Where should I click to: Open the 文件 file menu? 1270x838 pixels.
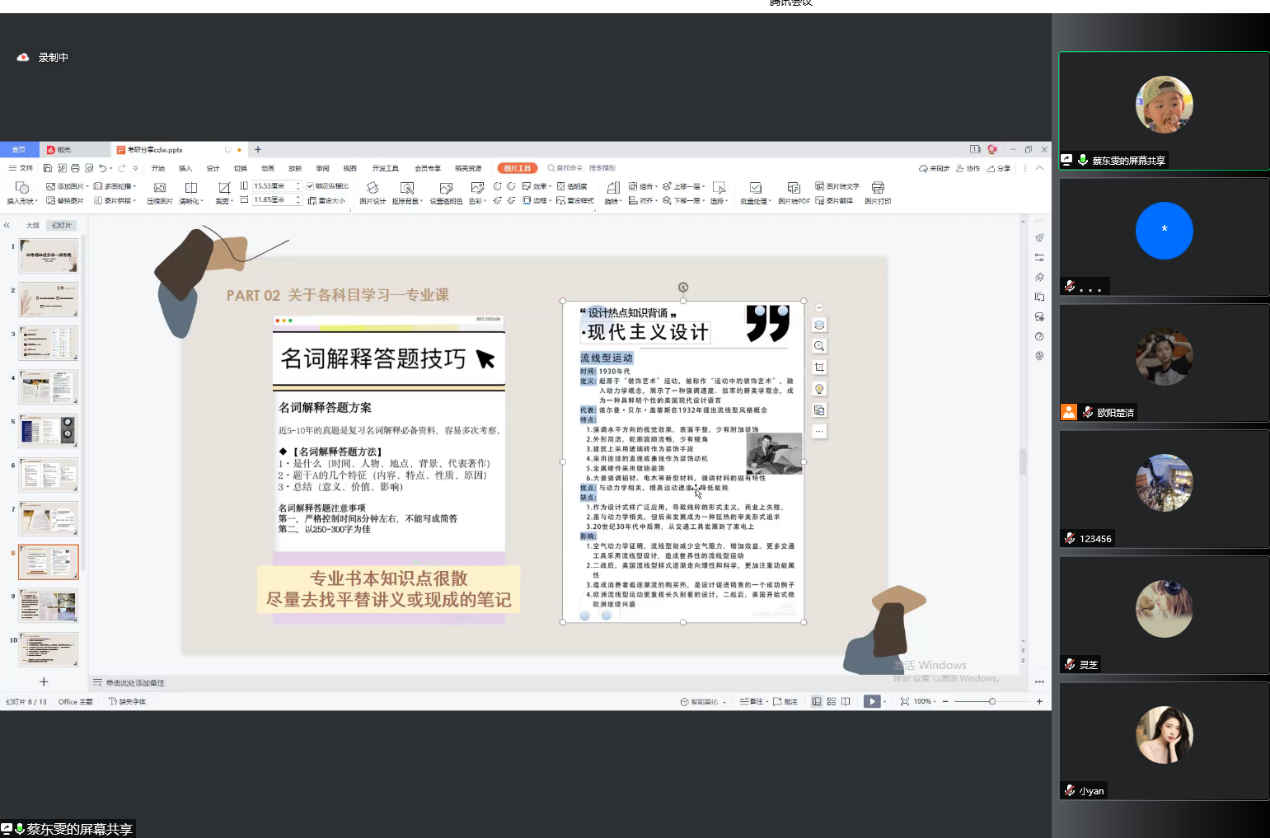pyautogui.click(x=21, y=168)
